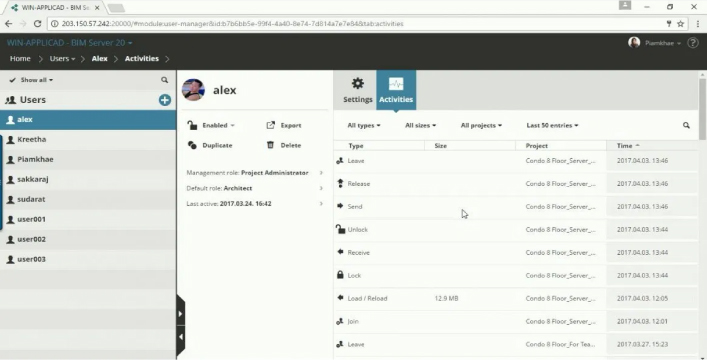
Task: Close the WIN-APPLICAD browser tab
Action: click(96, 8)
